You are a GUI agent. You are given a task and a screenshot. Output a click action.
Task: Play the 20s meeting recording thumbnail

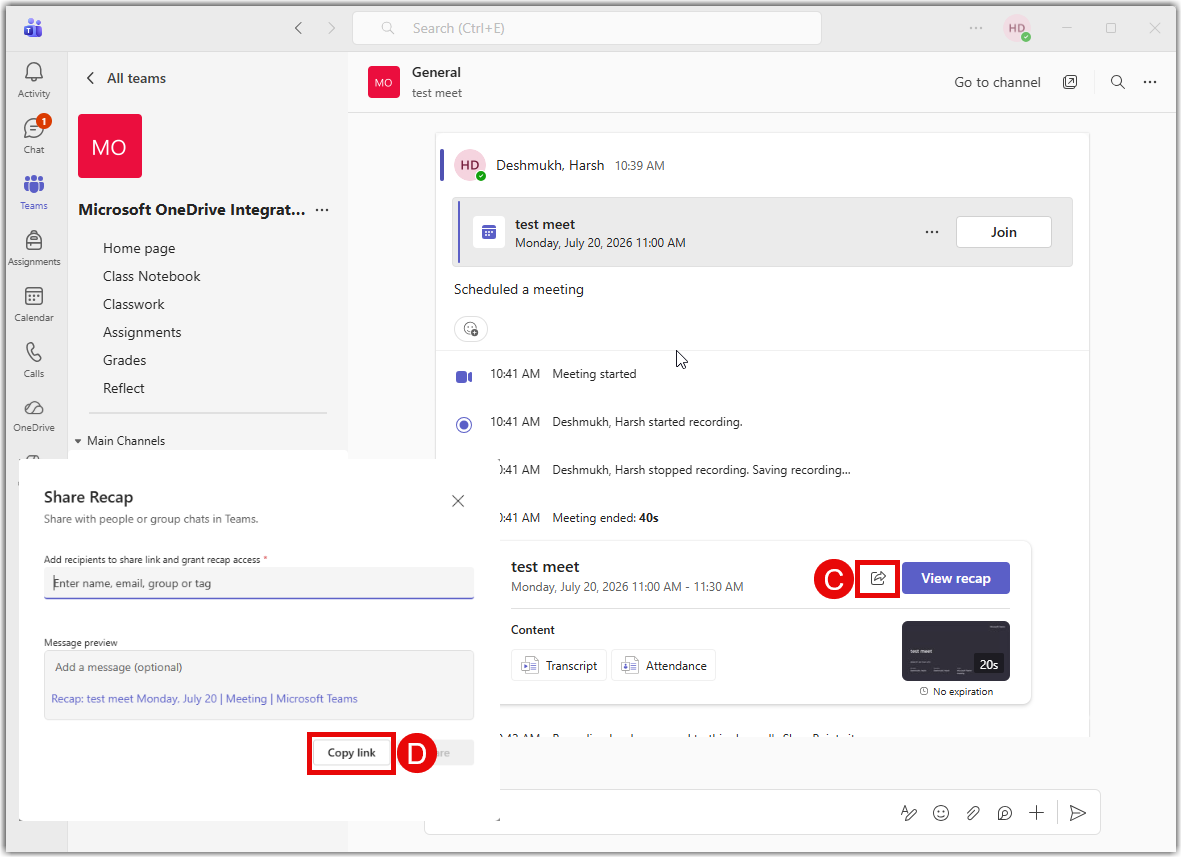coord(955,651)
